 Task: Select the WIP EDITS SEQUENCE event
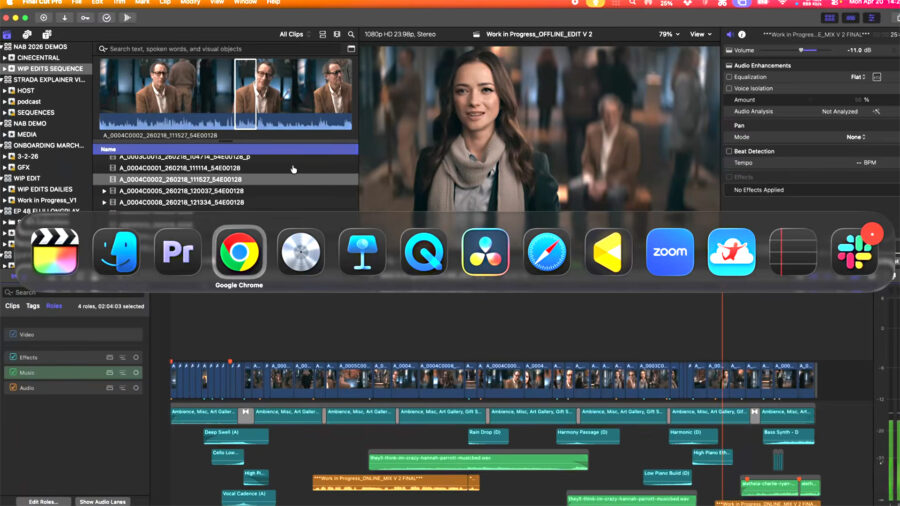(46, 69)
